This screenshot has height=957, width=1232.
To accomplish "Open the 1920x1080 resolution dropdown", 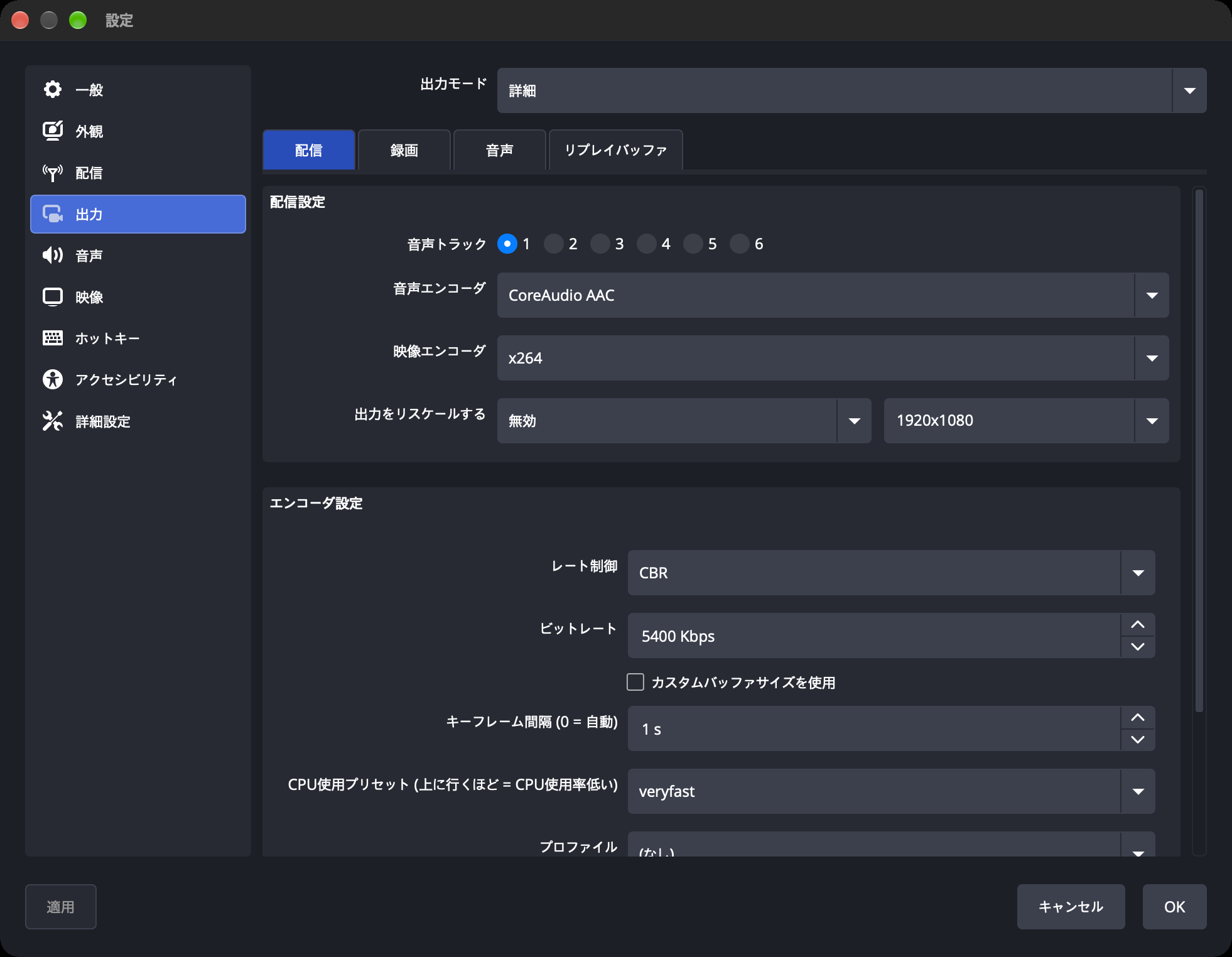I will (1026, 421).
